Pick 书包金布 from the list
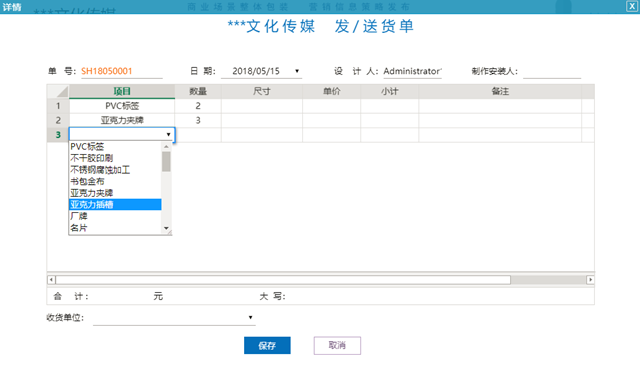 point(115,181)
